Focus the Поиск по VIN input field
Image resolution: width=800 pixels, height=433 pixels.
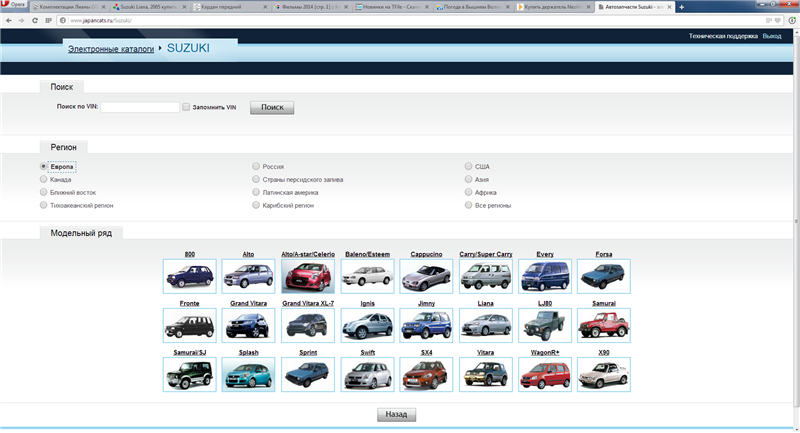[140, 107]
